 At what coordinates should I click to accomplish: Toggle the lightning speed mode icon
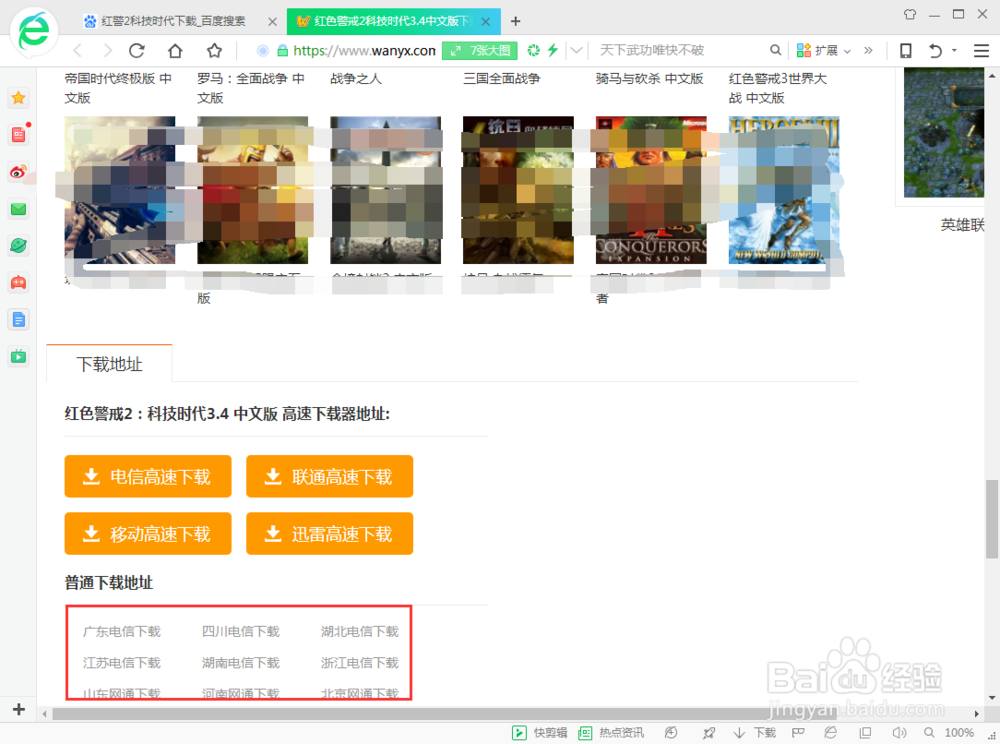click(x=552, y=50)
